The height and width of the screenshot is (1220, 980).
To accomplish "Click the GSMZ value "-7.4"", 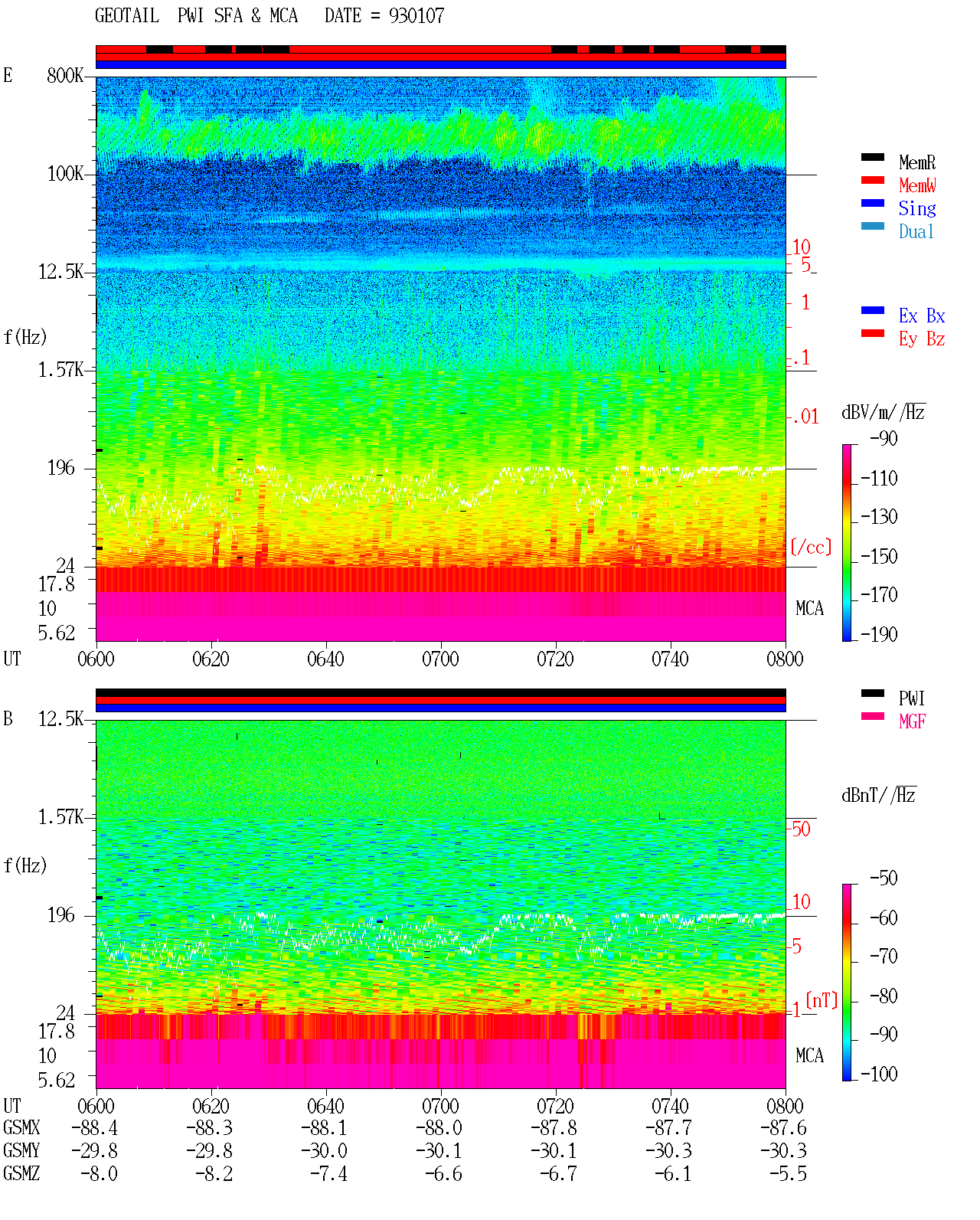I will 328,1174.
